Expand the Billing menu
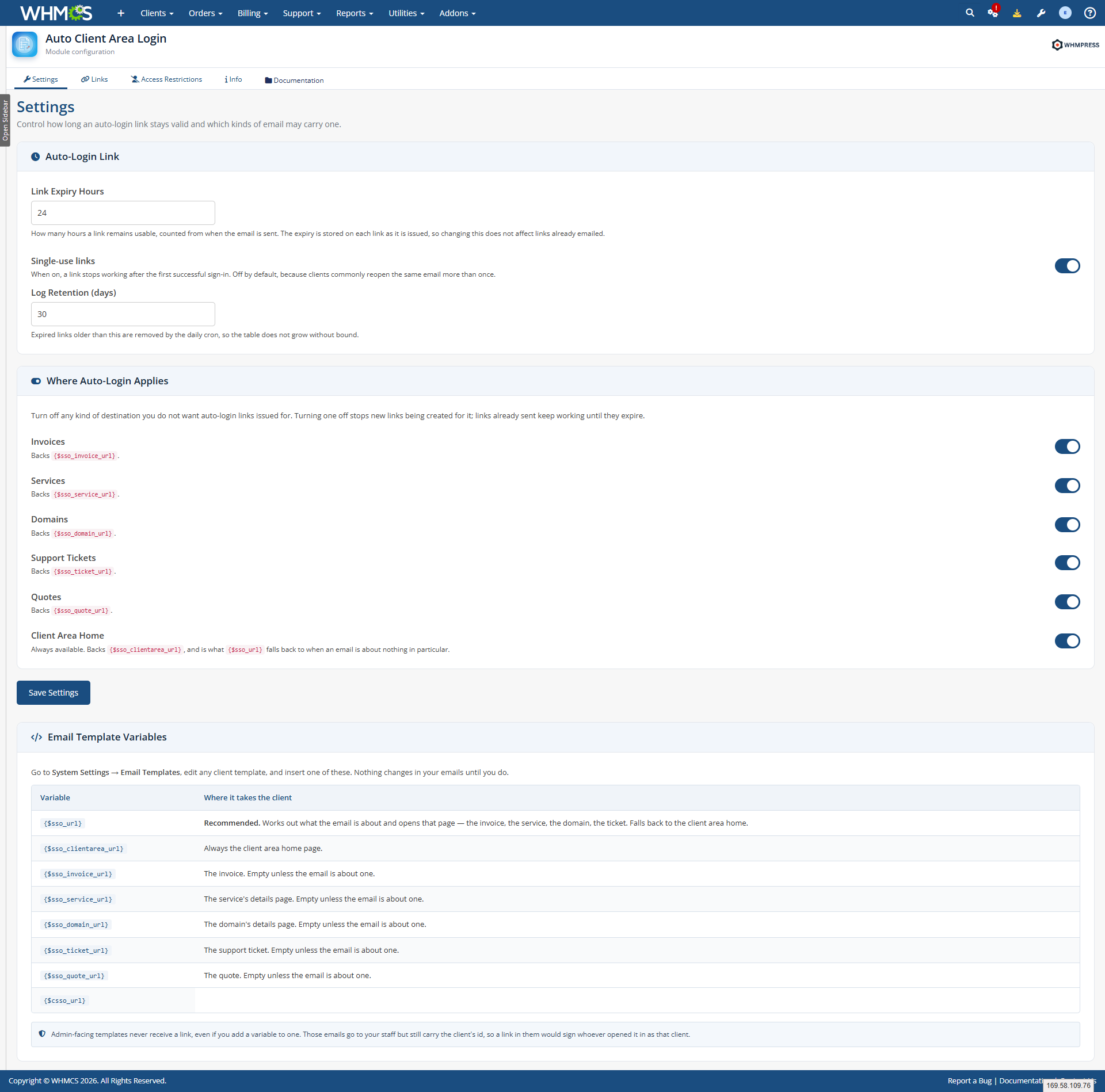The height and width of the screenshot is (1092, 1105). (x=253, y=13)
